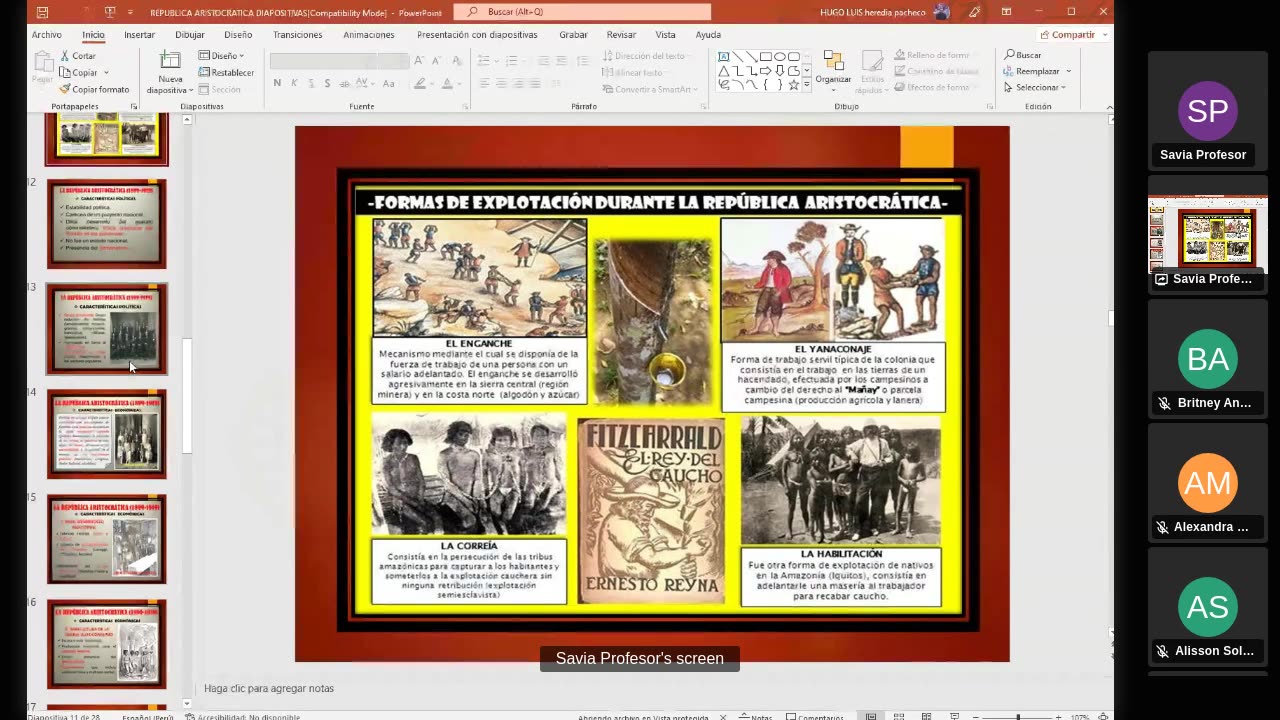Expand the Reemplazar dropdown arrow

1068,71
